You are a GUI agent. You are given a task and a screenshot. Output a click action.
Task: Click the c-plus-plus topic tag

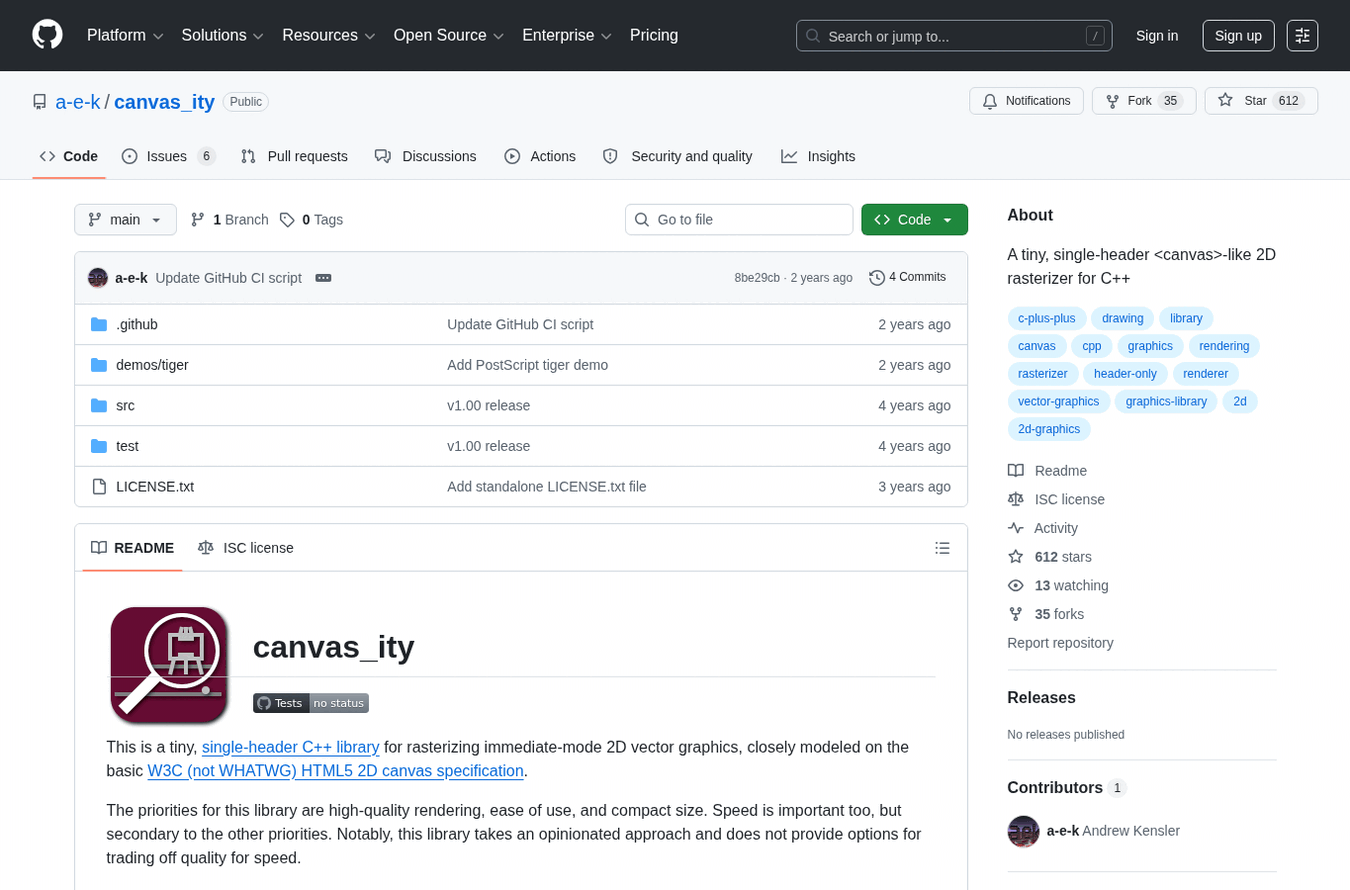coord(1047,318)
